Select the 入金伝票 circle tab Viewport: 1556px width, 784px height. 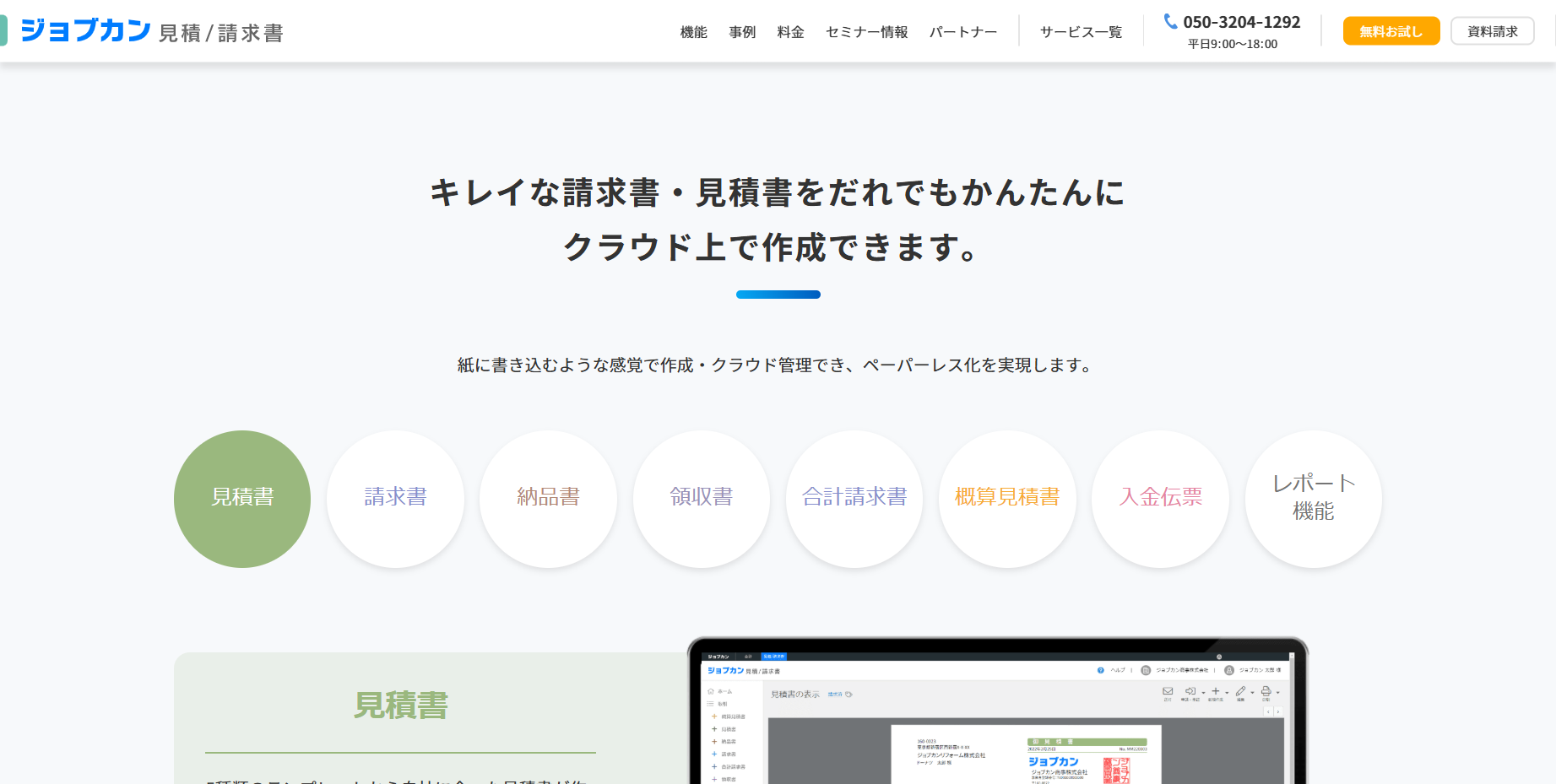click(x=1161, y=499)
